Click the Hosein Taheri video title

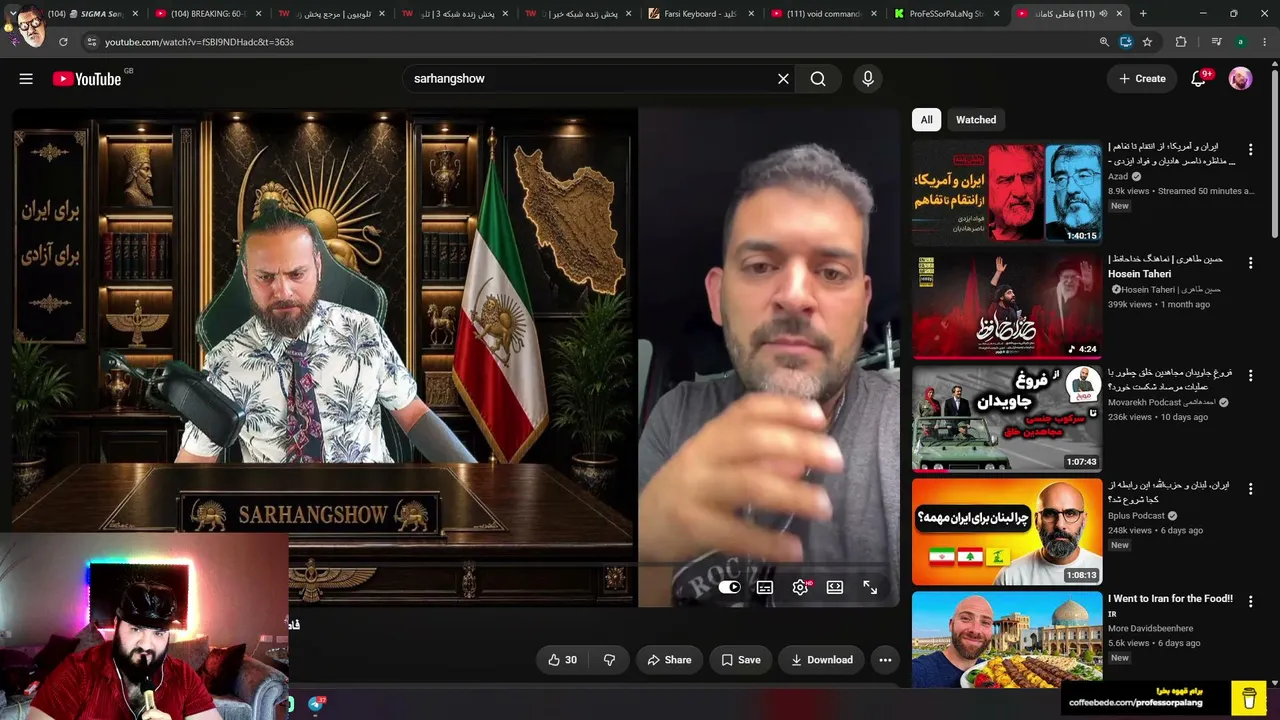click(x=1165, y=266)
